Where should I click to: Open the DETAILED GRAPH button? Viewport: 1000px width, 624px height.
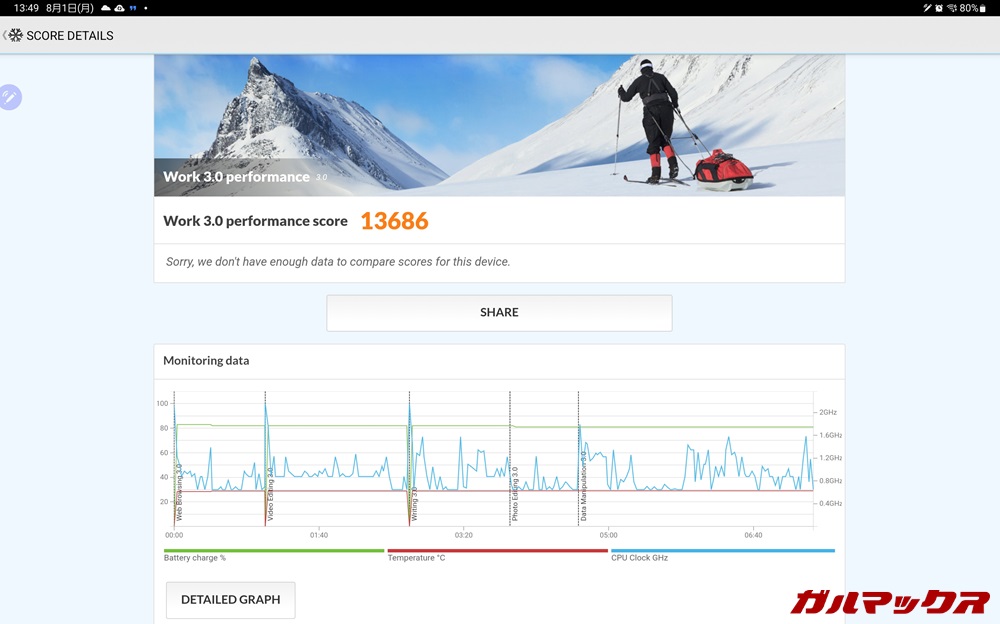pos(230,600)
